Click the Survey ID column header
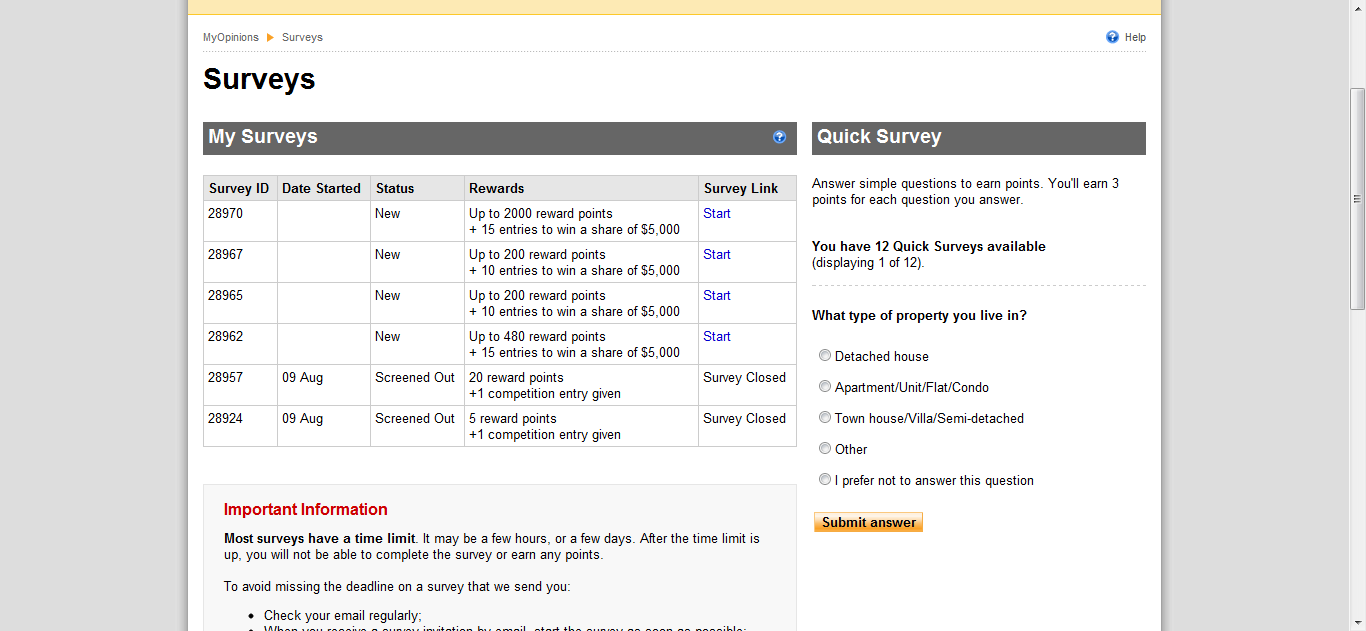Screen dimensions: 1366x631 coord(239,188)
